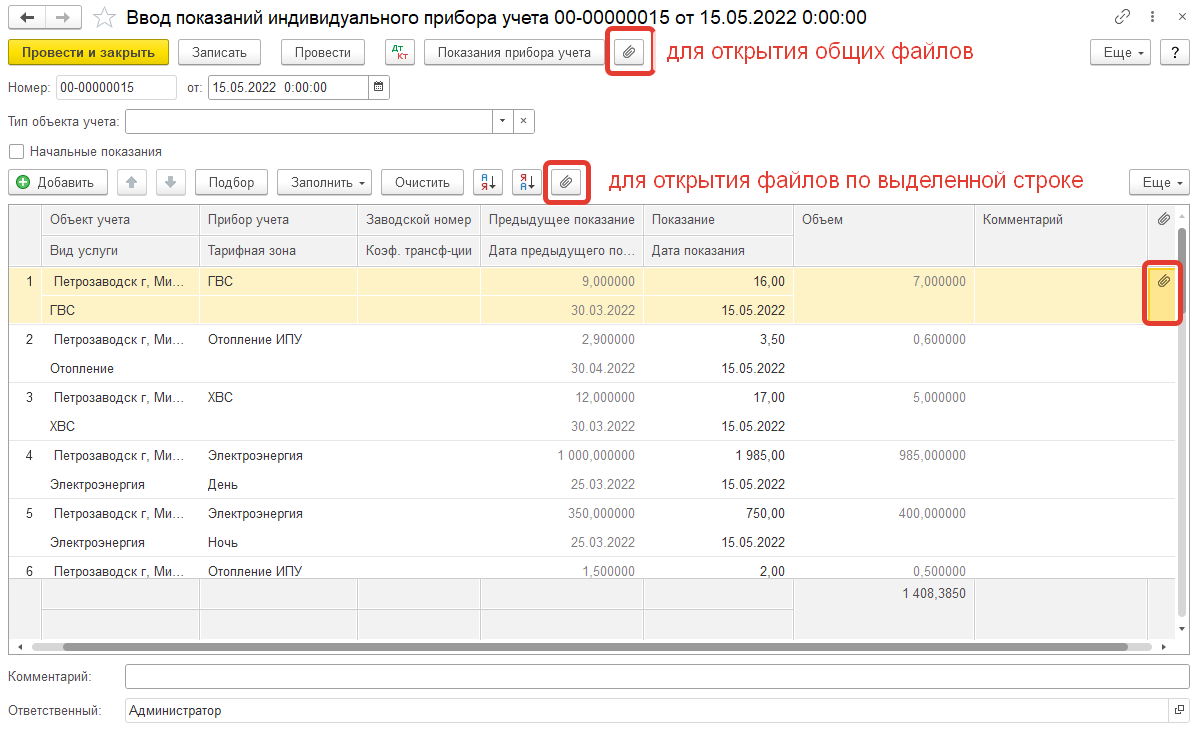The width and height of the screenshot is (1200, 731).
Task: Move the selected row up
Action: [x=132, y=182]
